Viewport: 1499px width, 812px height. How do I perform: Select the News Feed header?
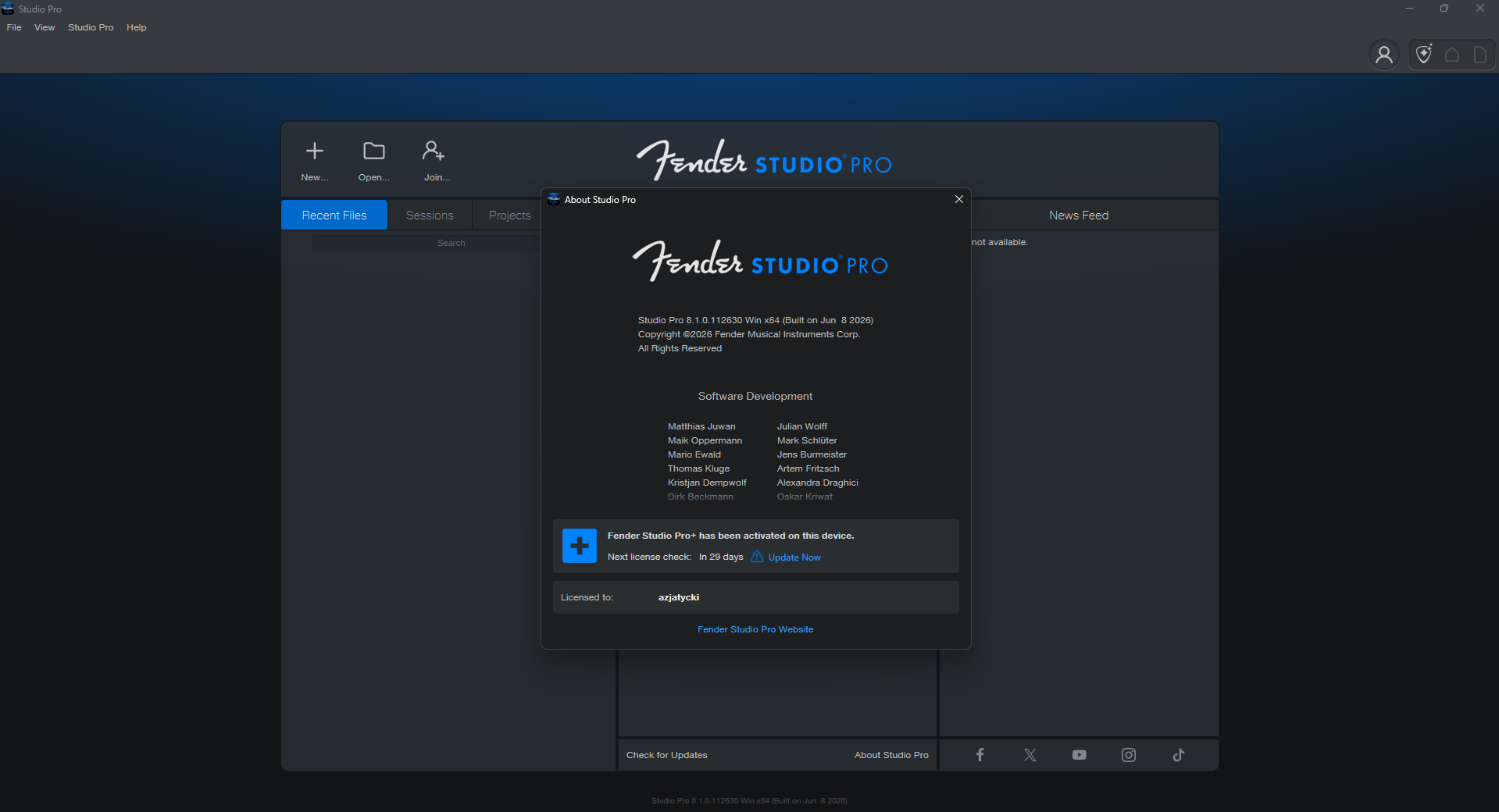1079,215
